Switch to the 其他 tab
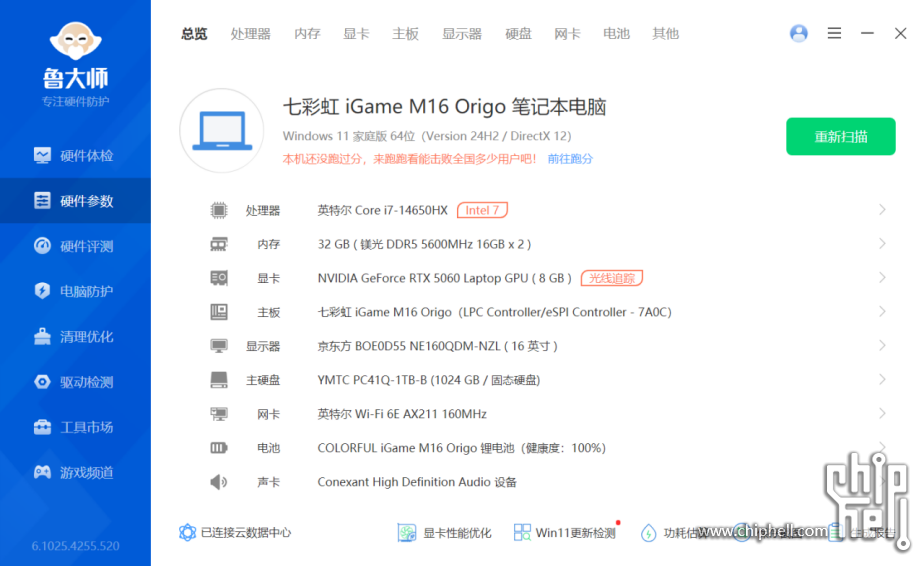Image resolution: width=924 pixels, height=566 pixels. [x=665, y=34]
